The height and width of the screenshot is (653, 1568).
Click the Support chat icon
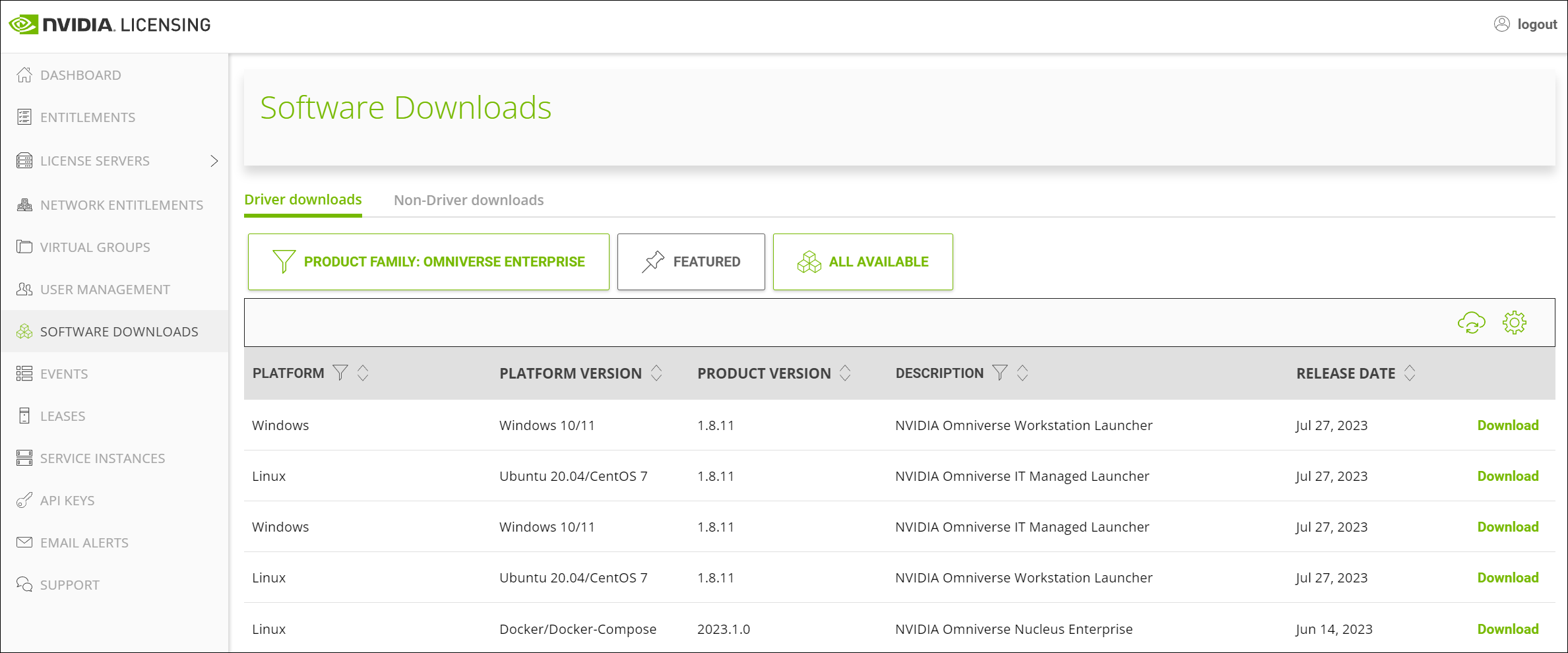click(x=24, y=584)
